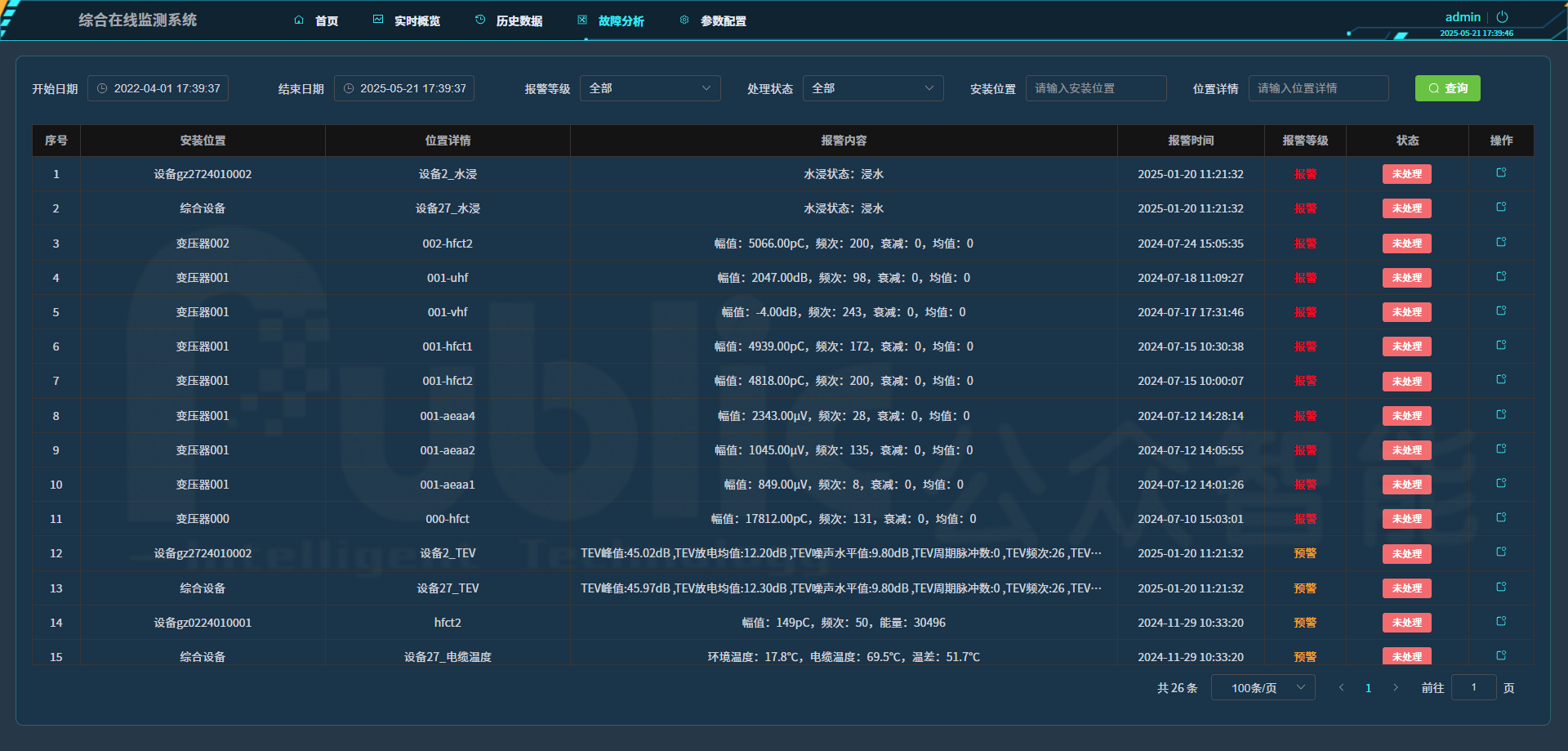This screenshot has height=751, width=1568.
Task: Focus the 位置详情 input field
Action: (1318, 88)
